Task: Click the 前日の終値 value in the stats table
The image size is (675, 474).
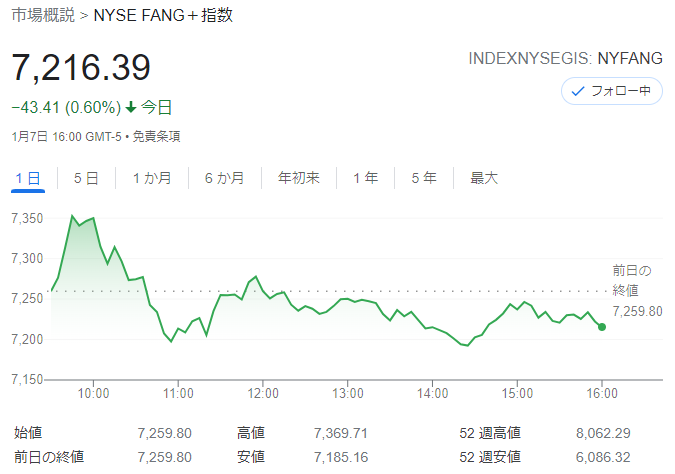Action: (x=164, y=457)
